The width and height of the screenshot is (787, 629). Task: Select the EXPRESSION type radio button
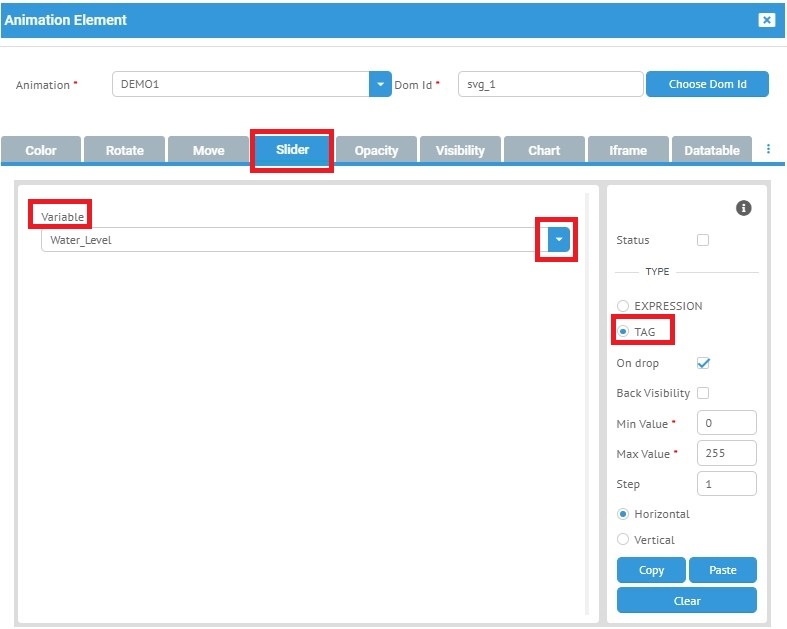624,306
